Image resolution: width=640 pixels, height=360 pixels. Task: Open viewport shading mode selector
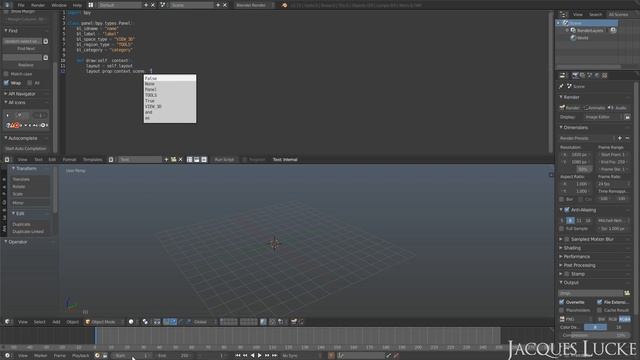coord(131,322)
